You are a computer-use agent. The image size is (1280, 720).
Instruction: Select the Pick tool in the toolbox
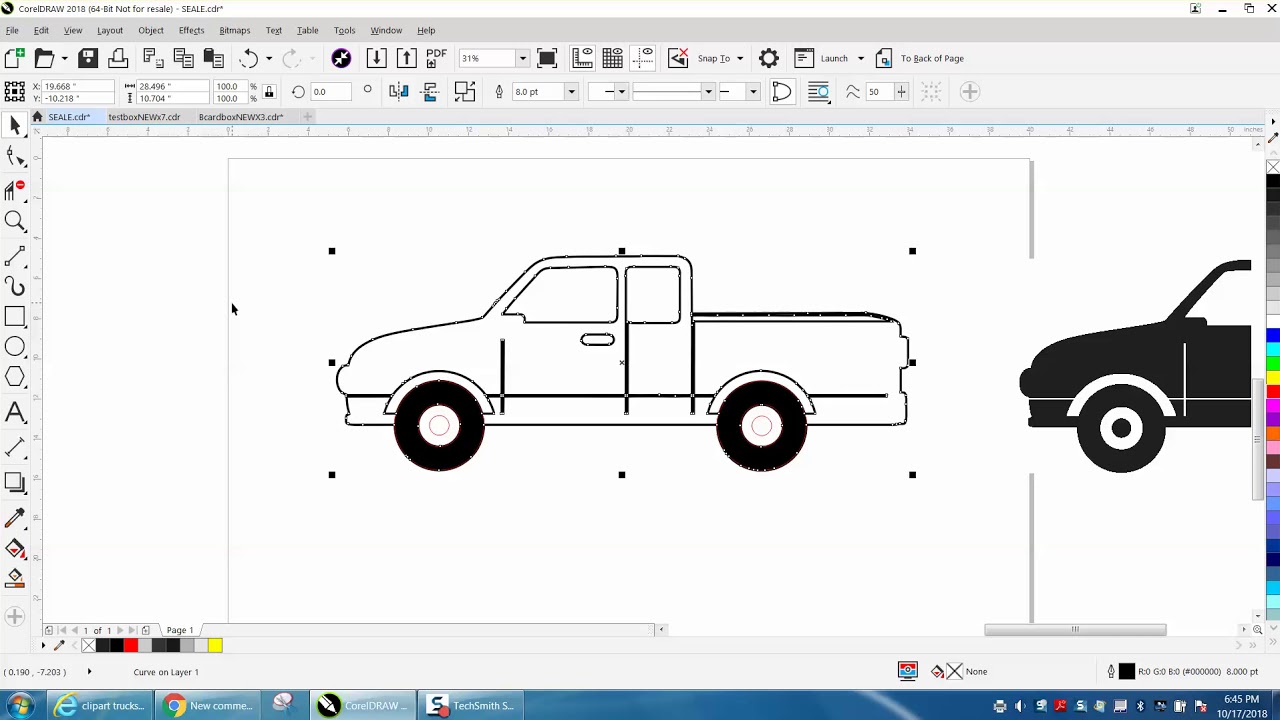coord(15,125)
